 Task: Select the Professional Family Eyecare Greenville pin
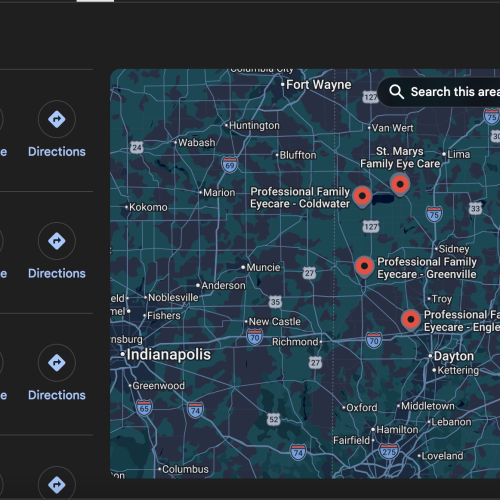(x=364, y=267)
